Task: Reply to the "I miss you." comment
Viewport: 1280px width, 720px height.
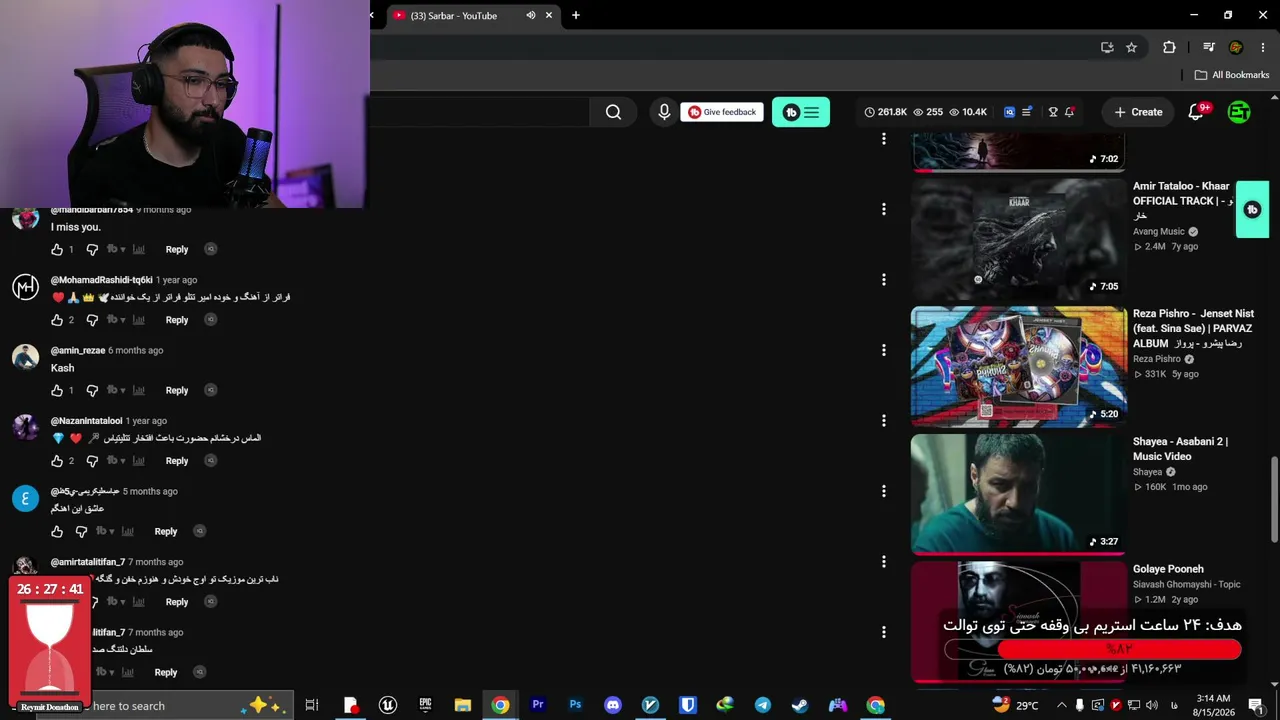Action: click(177, 249)
